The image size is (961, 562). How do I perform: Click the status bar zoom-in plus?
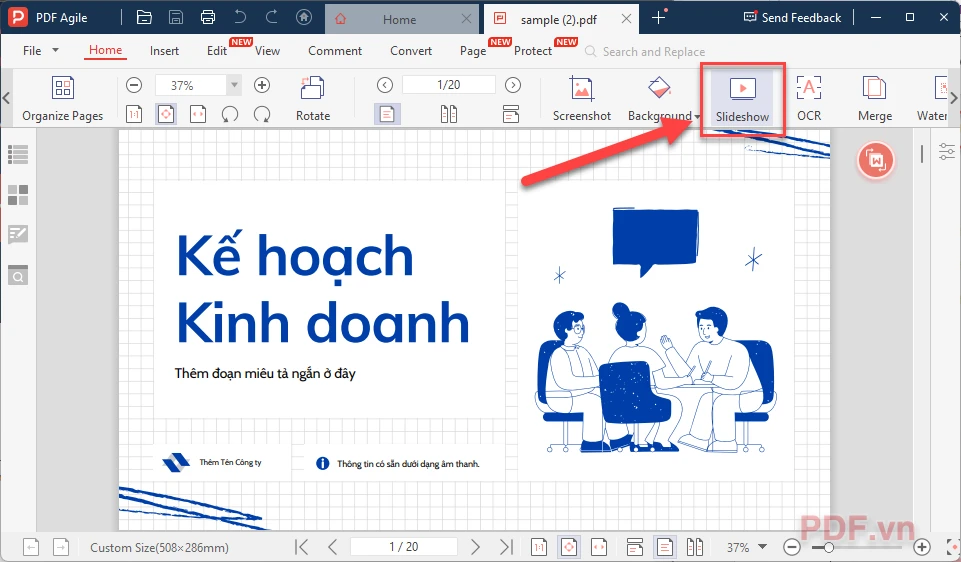[922, 547]
